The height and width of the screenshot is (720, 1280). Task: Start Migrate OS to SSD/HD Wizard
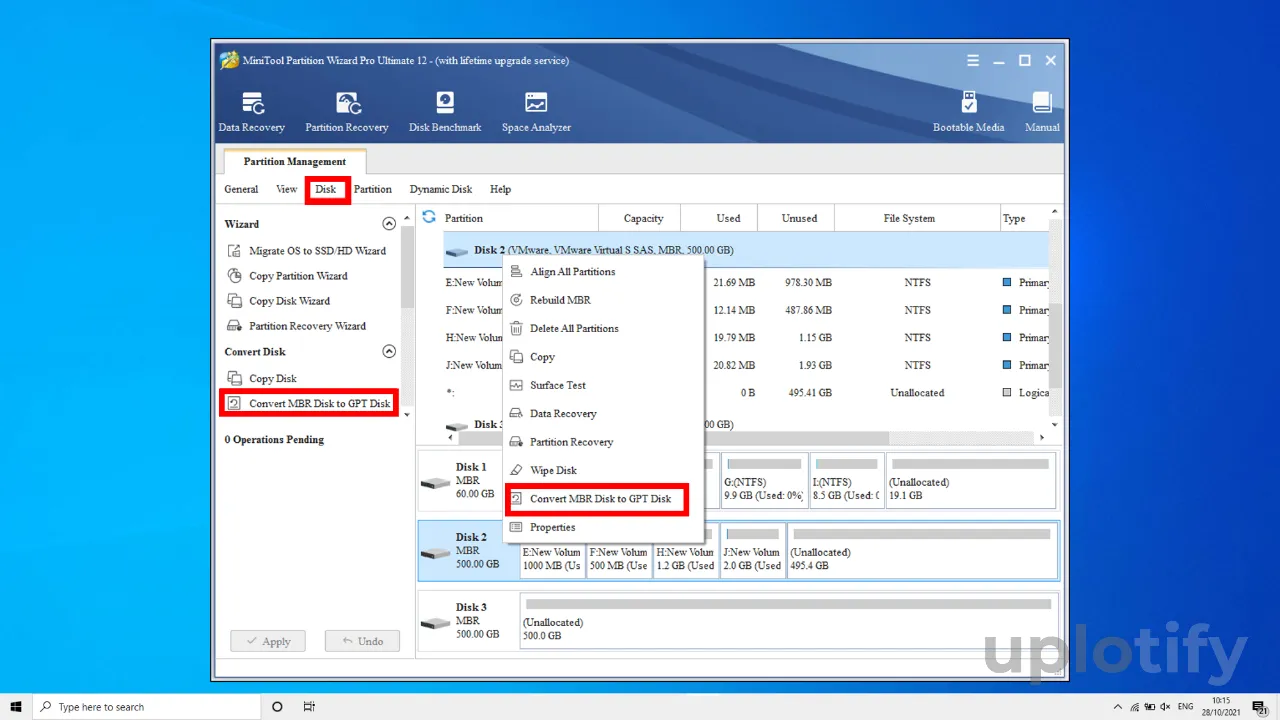tap(306, 251)
